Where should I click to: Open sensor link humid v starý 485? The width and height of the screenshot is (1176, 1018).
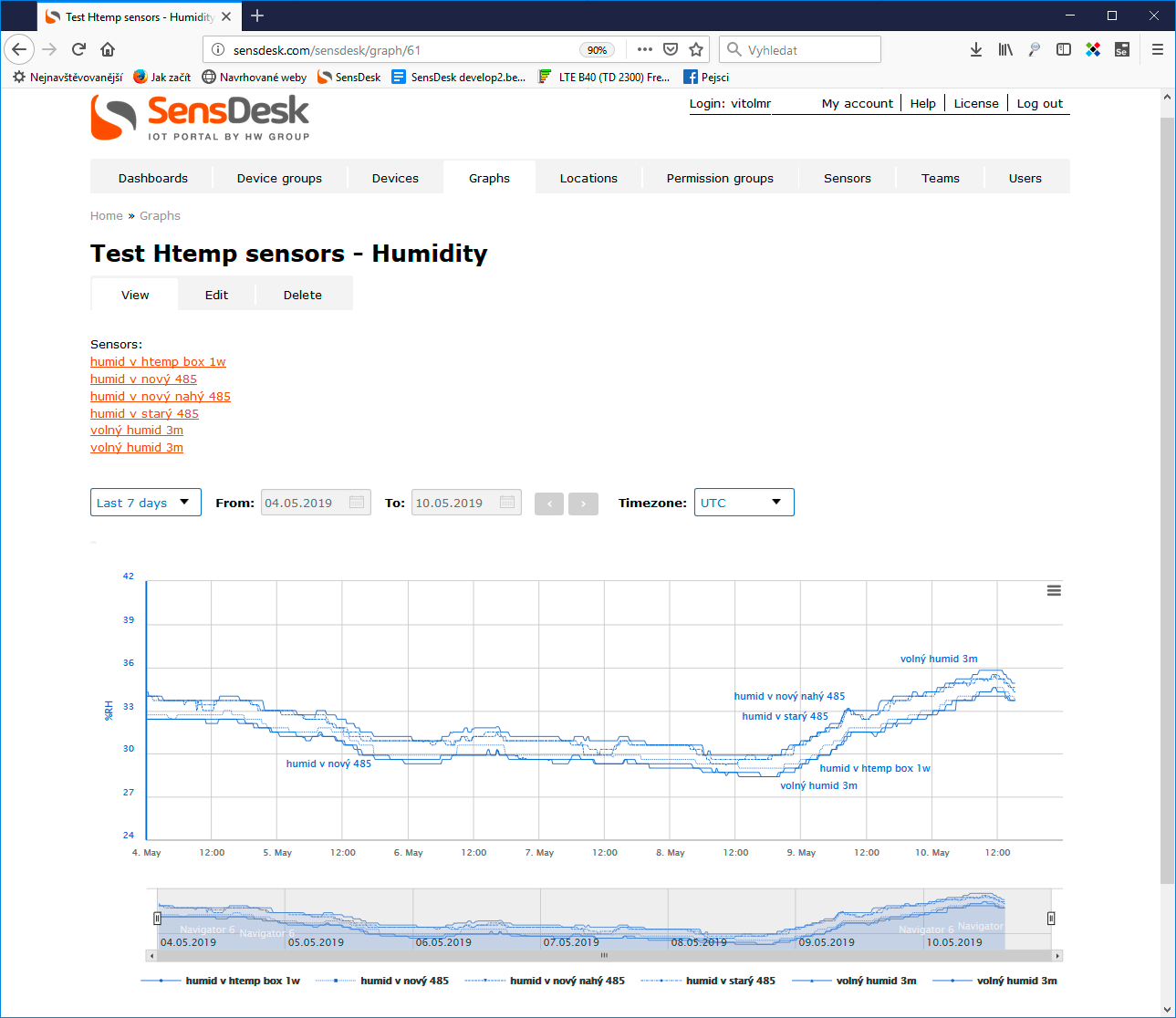tap(144, 414)
